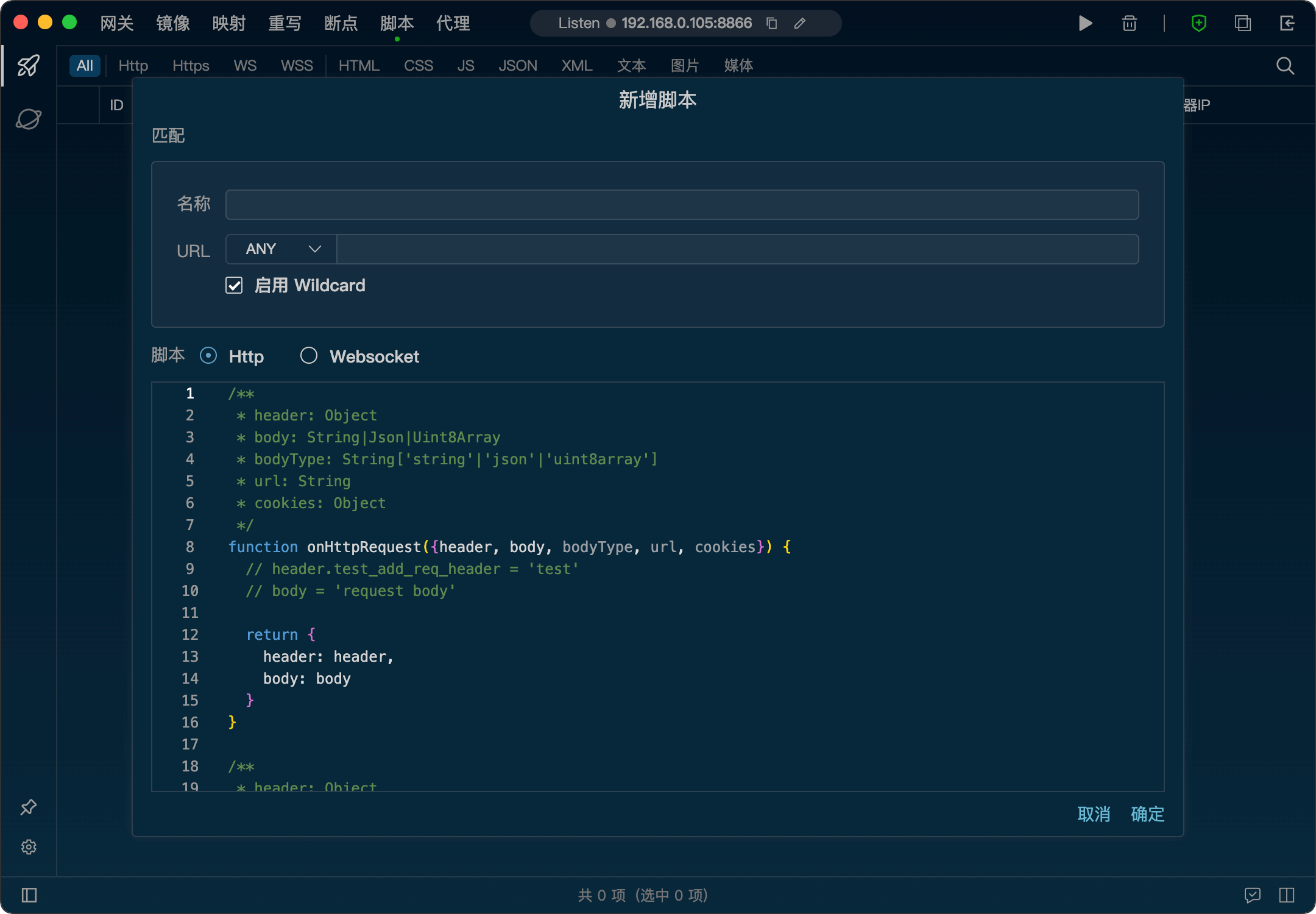
Task: Click the pin icon in sidebar
Action: 28,807
